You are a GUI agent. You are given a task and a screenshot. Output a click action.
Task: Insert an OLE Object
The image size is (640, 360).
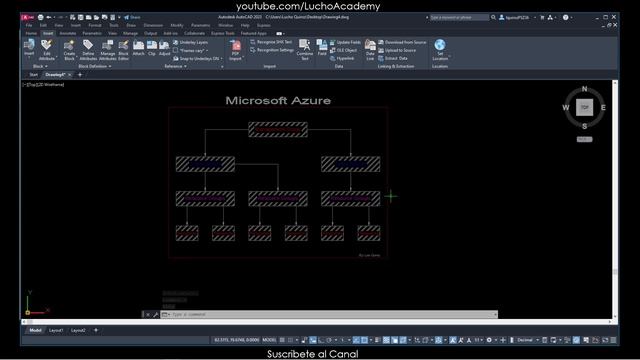point(343,50)
